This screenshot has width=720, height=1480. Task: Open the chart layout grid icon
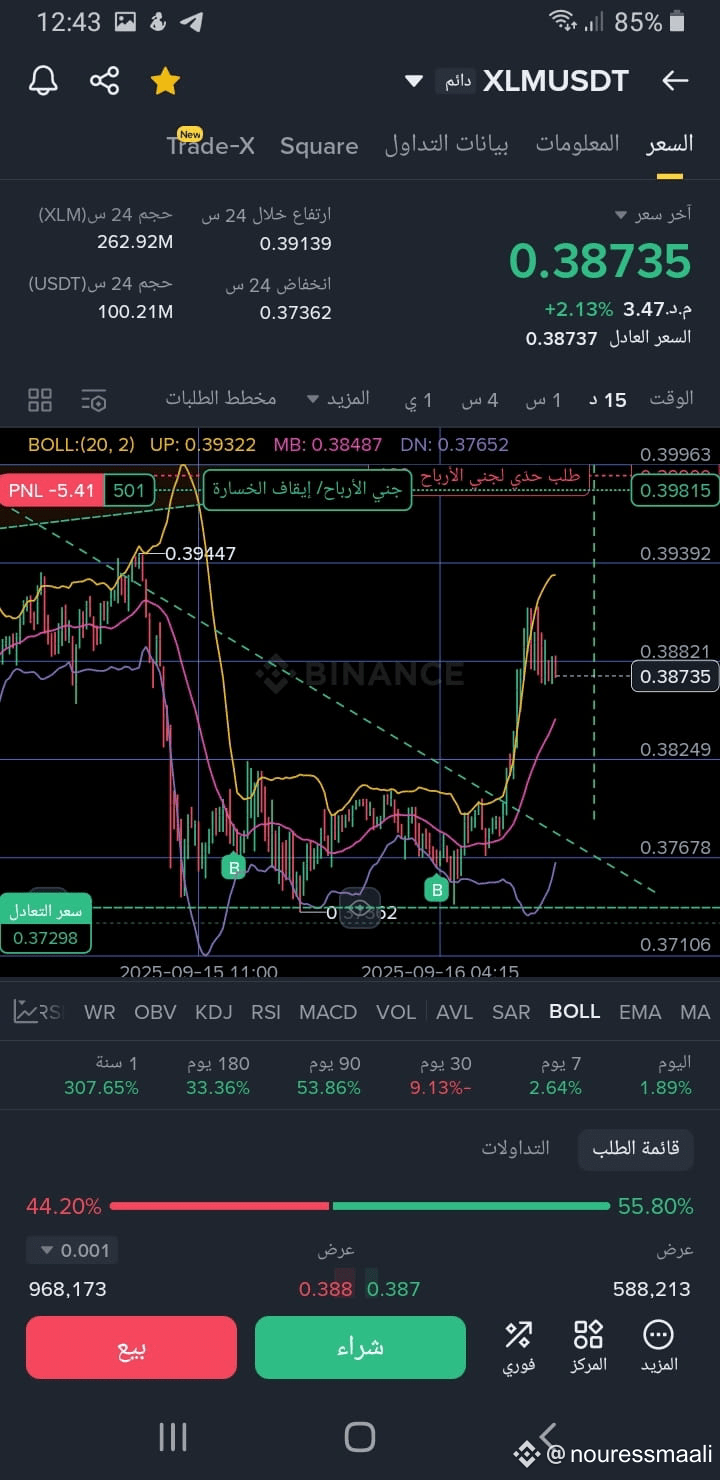point(40,400)
